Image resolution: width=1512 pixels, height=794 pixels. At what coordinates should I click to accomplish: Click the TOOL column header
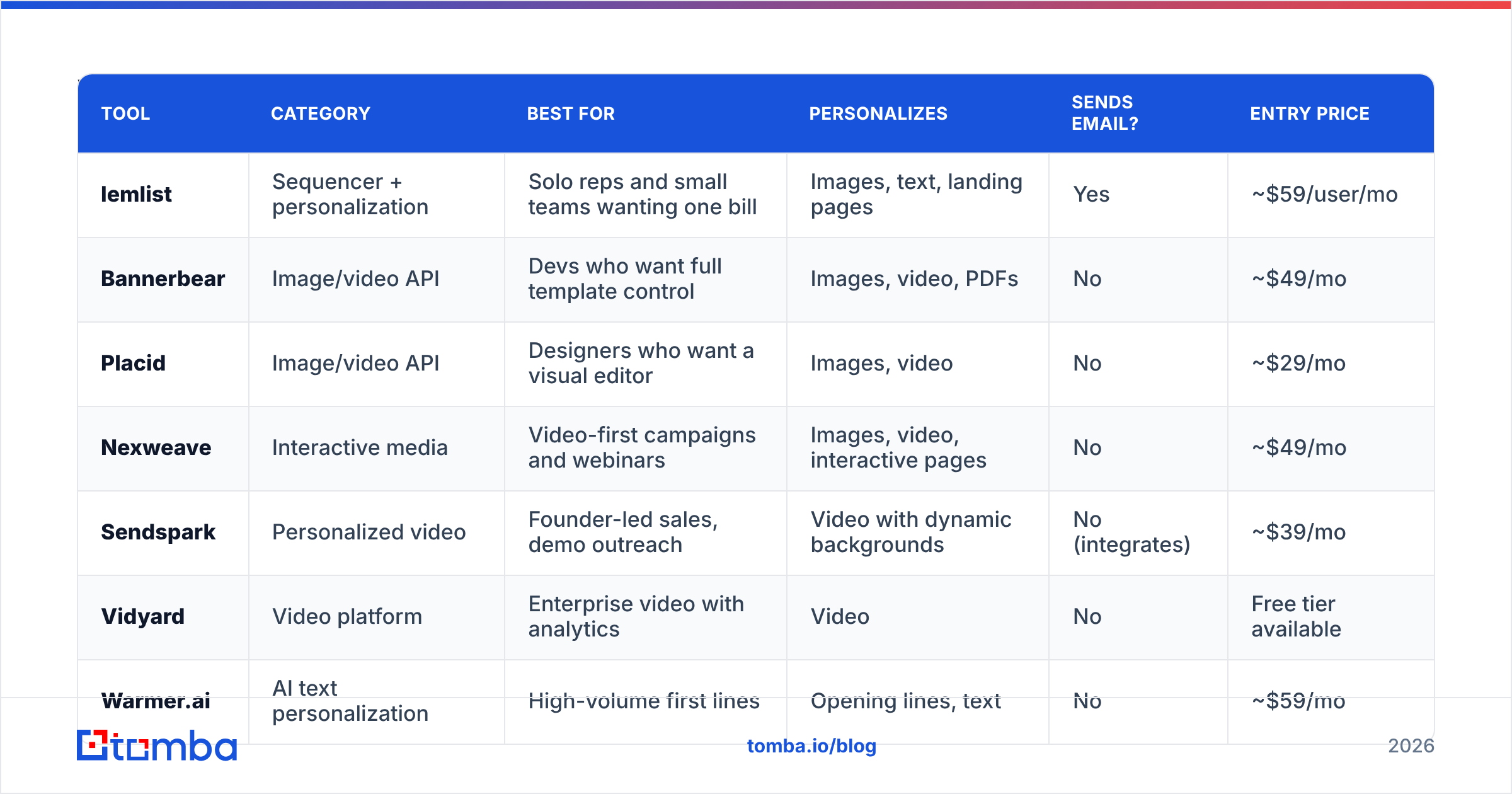125,113
